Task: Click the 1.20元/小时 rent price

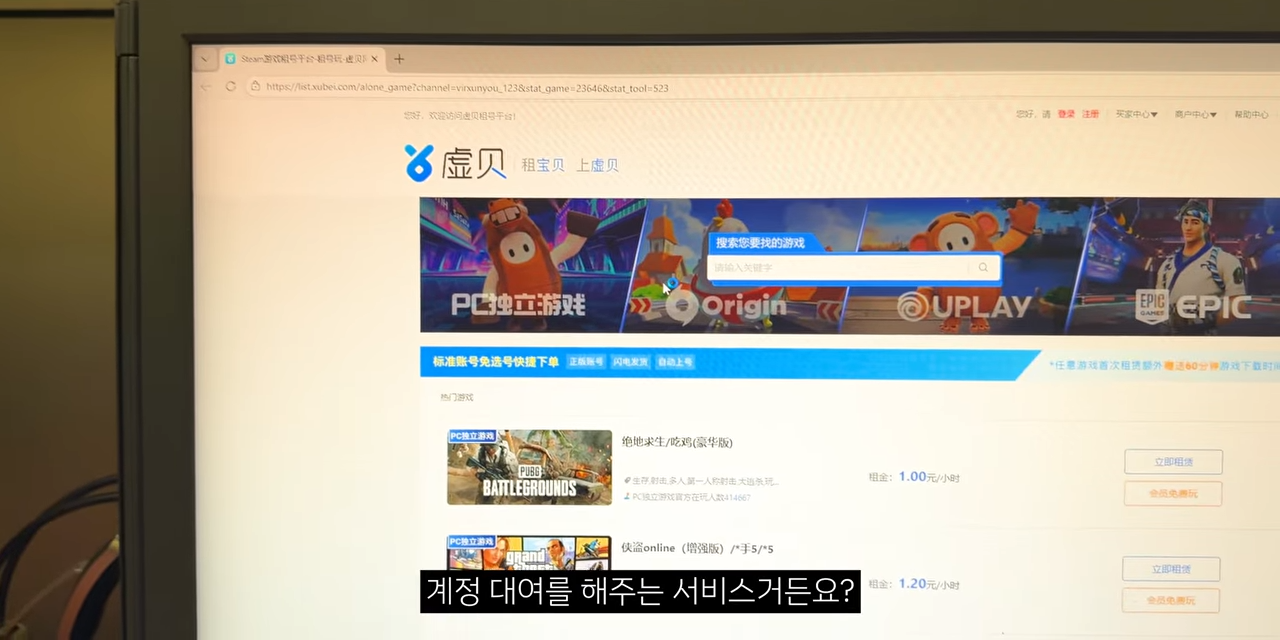Action: 929,583
